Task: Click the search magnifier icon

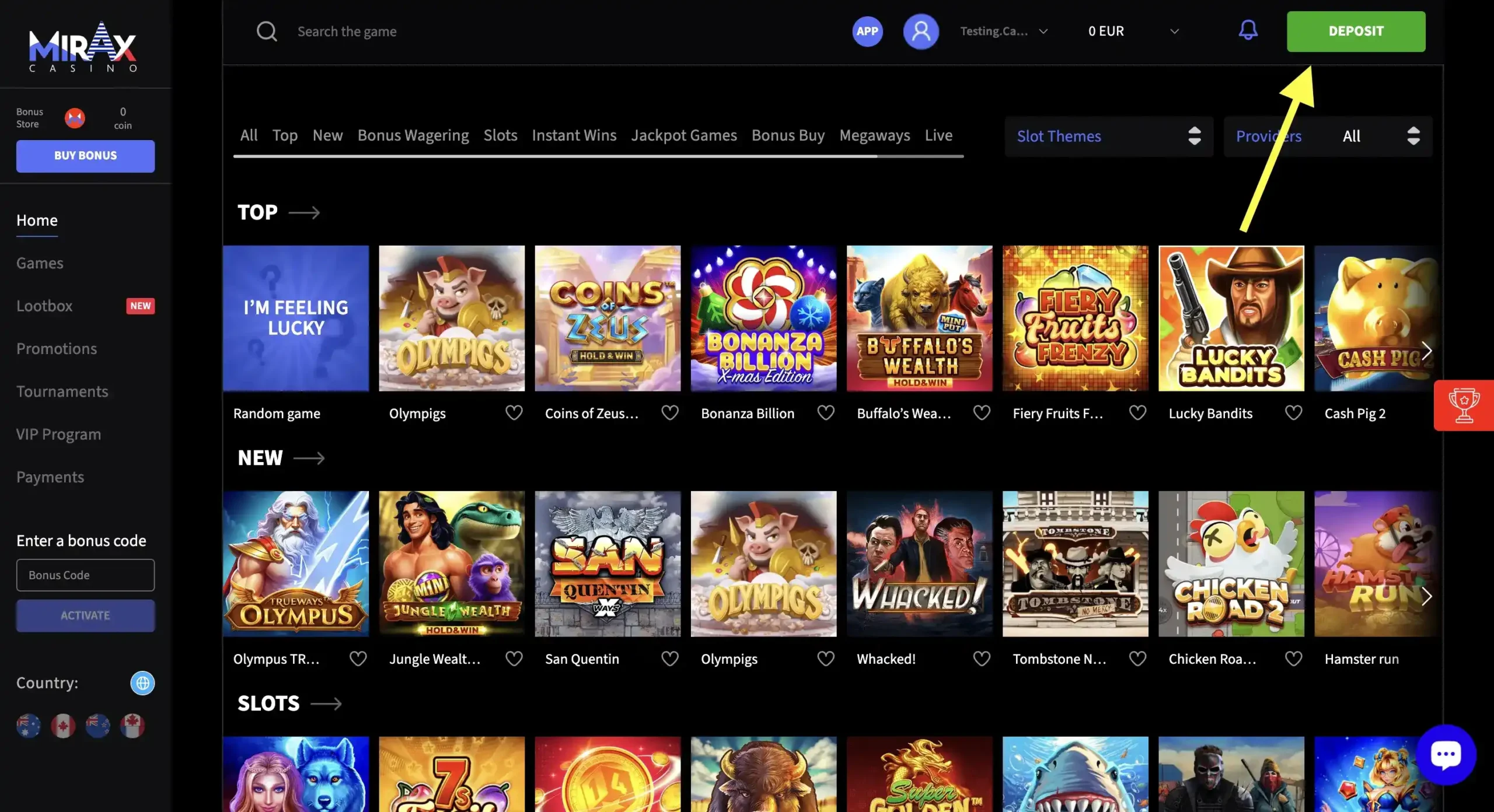Action: pyautogui.click(x=267, y=31)
